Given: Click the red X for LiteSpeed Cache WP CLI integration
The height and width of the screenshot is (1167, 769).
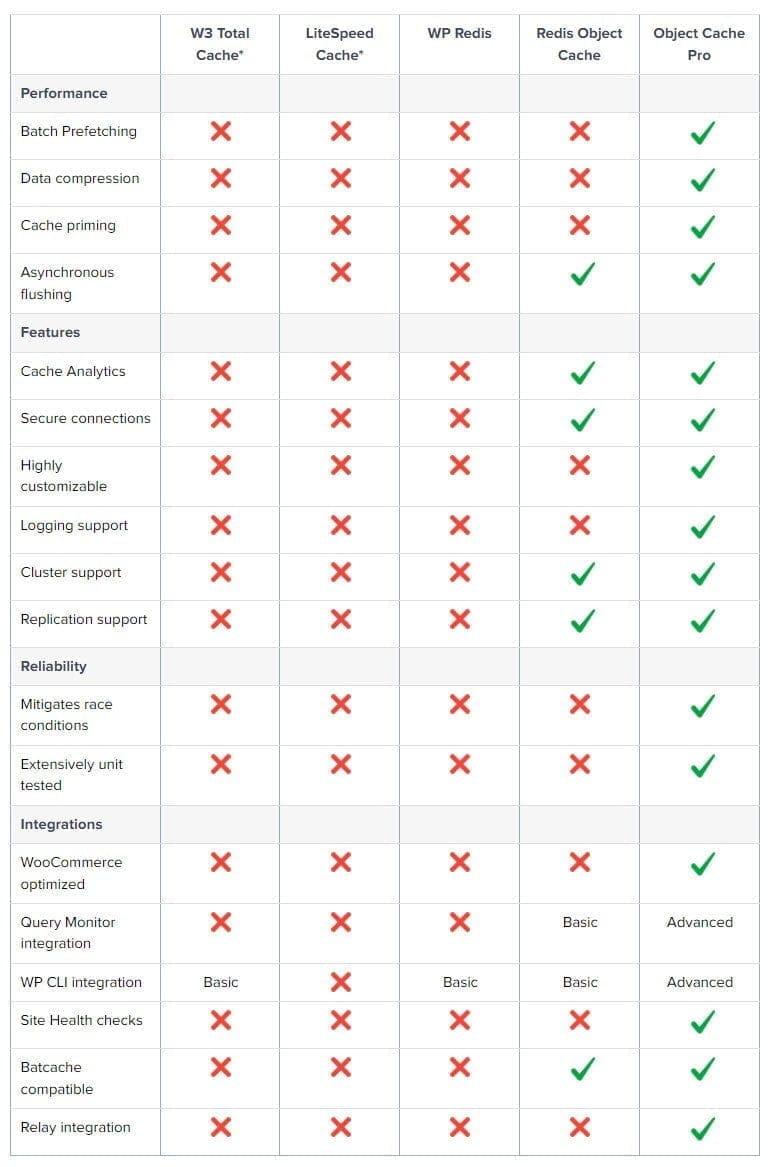Looking at the screenshot, I should tap(341, 982).
